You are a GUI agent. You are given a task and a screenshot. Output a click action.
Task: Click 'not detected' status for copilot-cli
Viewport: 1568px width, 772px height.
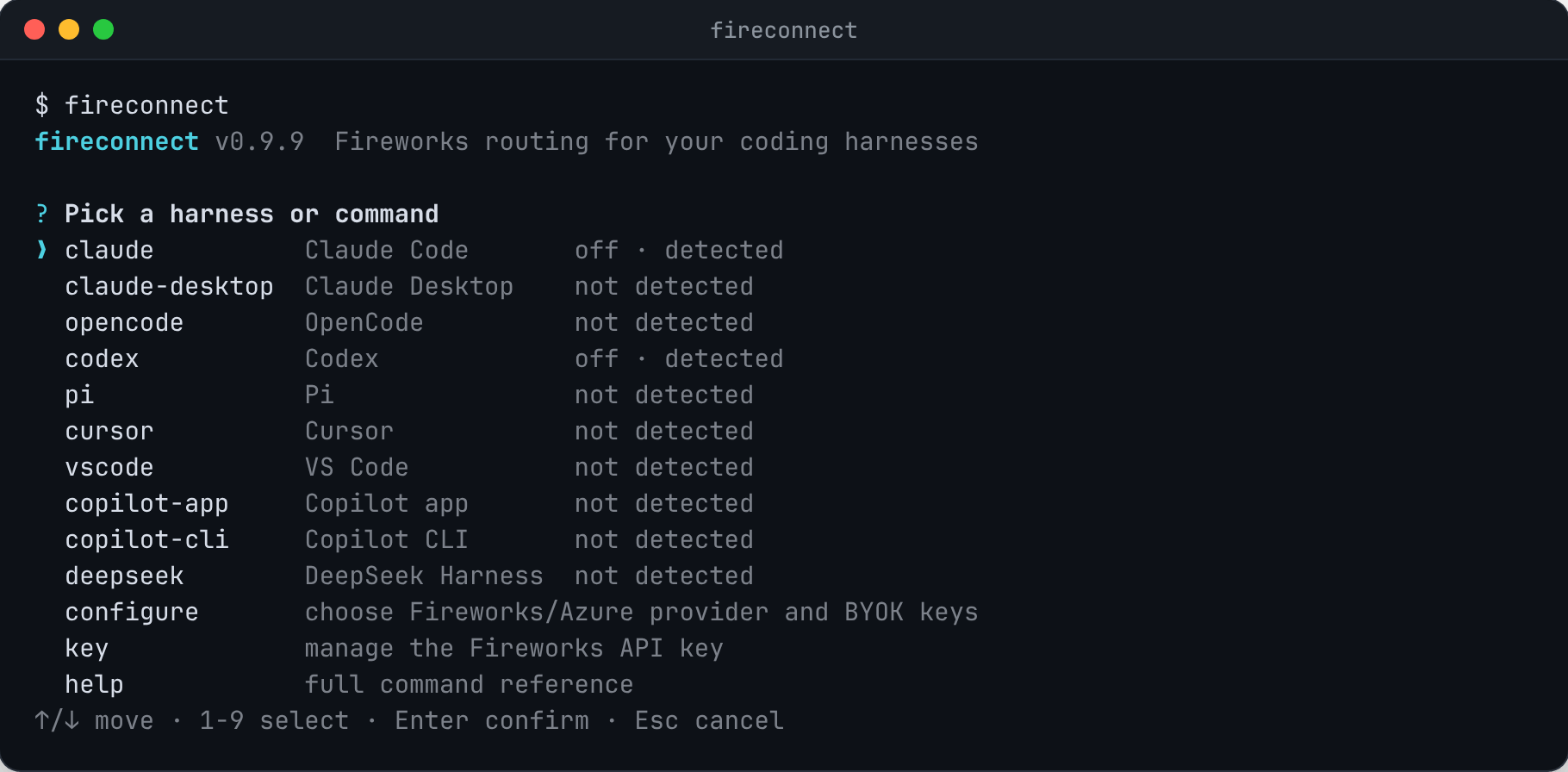point(664,539)
